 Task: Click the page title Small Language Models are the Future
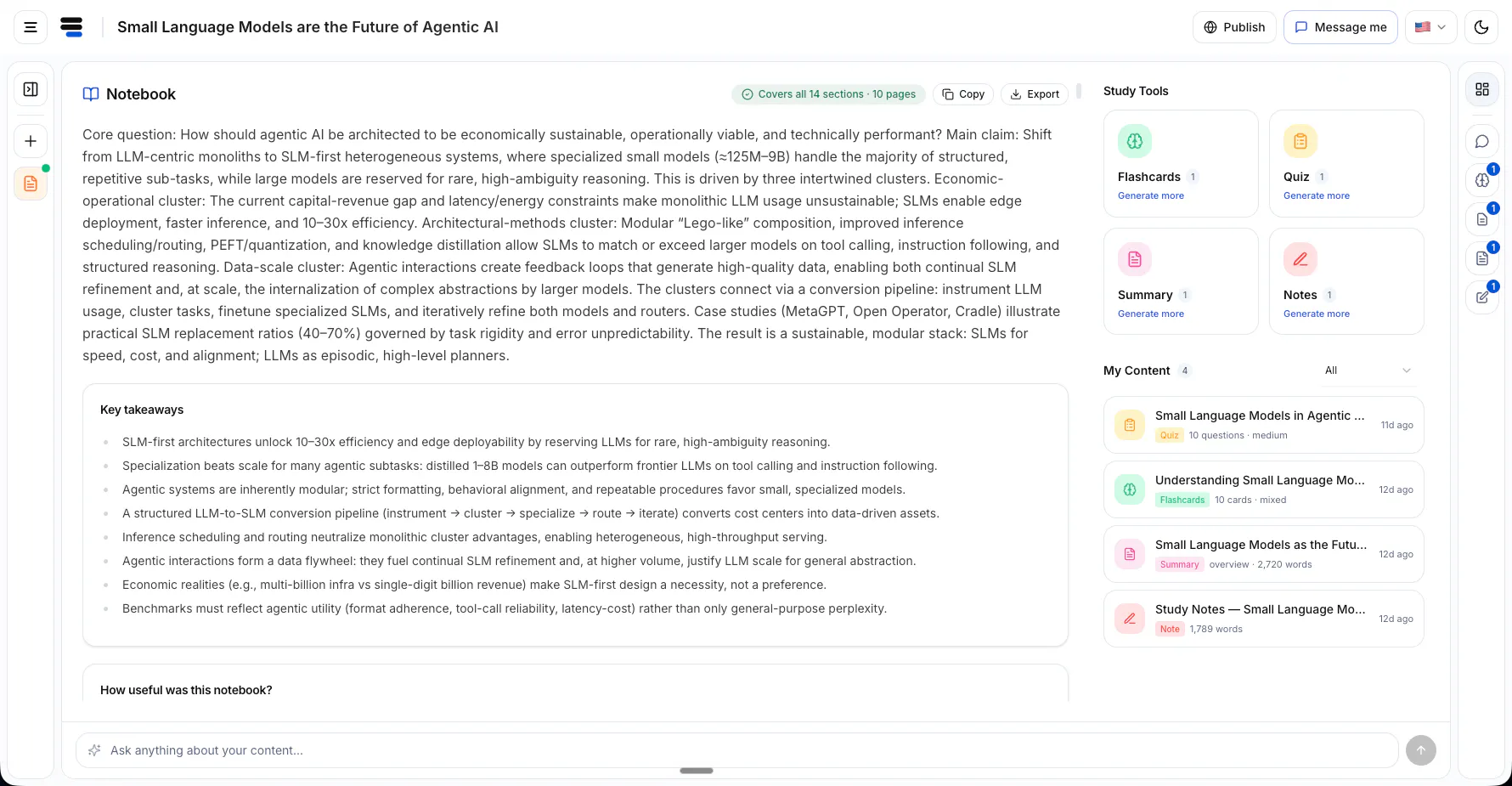pyautogui.click(x=307, y=27)
